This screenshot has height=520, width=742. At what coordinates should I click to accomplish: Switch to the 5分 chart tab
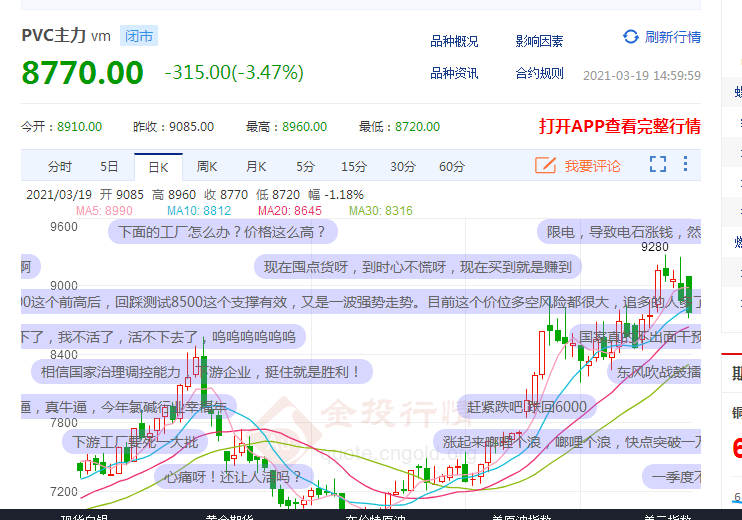point(305,167)
